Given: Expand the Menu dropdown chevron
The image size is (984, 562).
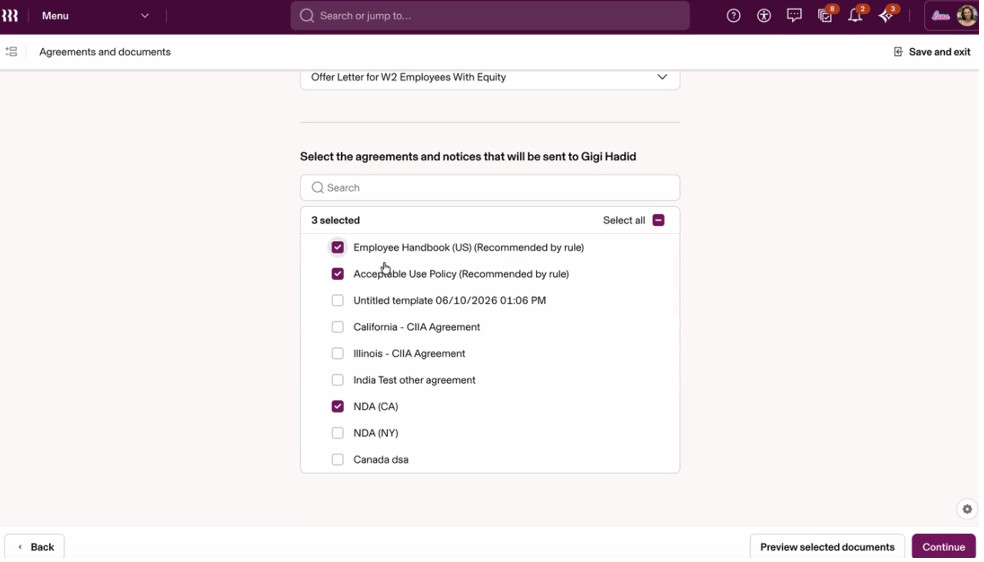Looking at the screenshot, I should click(x=145, y=16).
